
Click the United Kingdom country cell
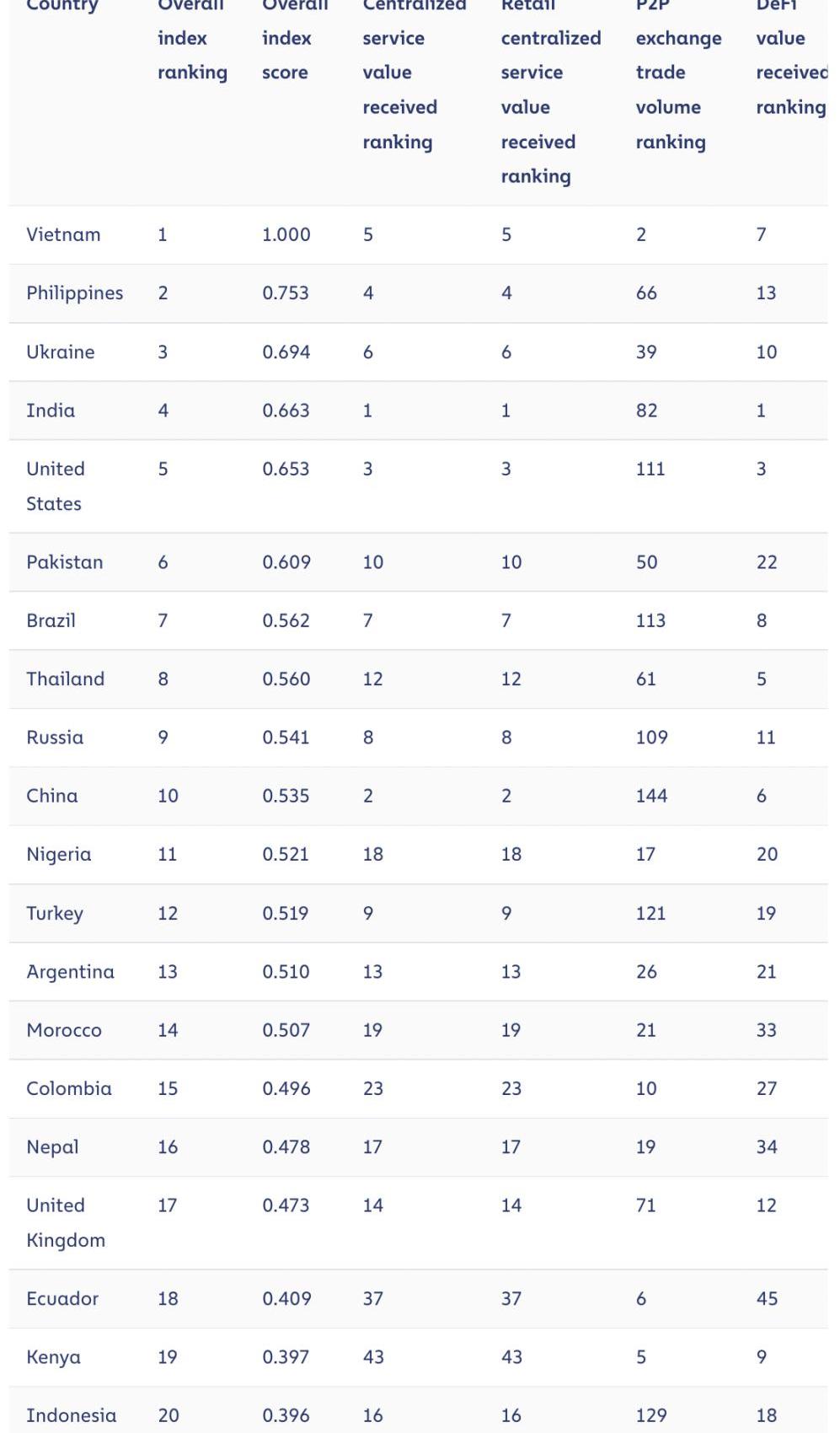click(66, 1223)
